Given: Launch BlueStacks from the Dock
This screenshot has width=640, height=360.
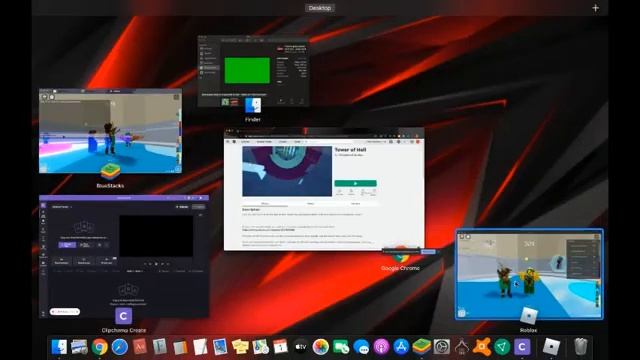Looking at the screenshot, I should point(421,347).
